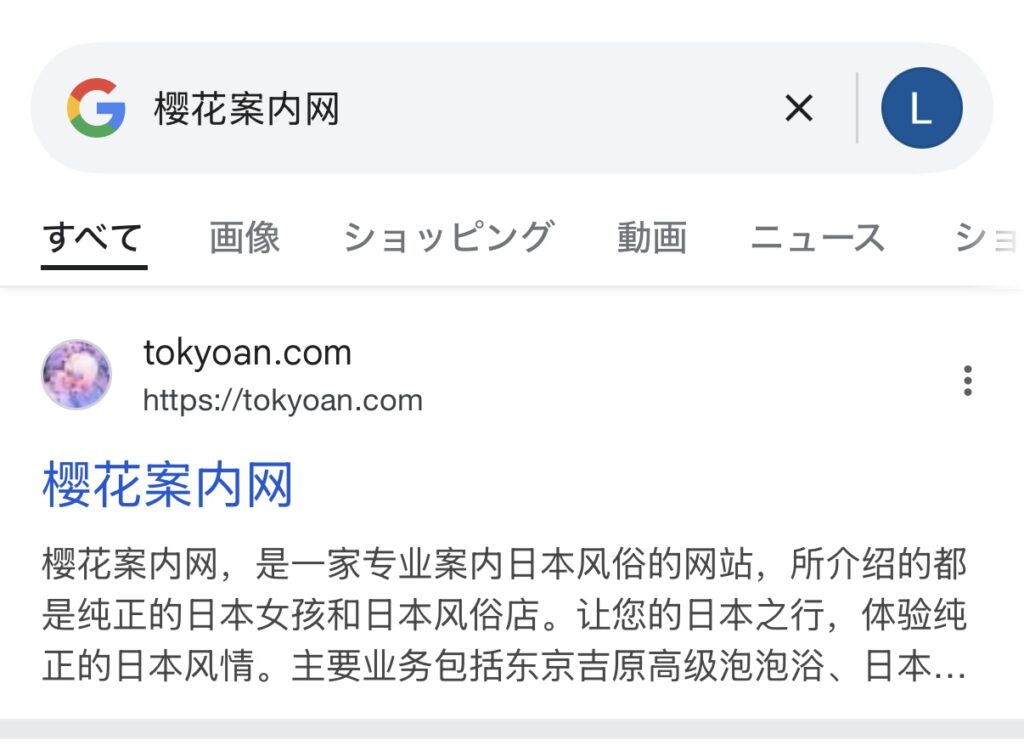This screenshot has width=1024, height=751.
Task: Open the three-dot menu for tokyoan.com result
Action: 968,380
